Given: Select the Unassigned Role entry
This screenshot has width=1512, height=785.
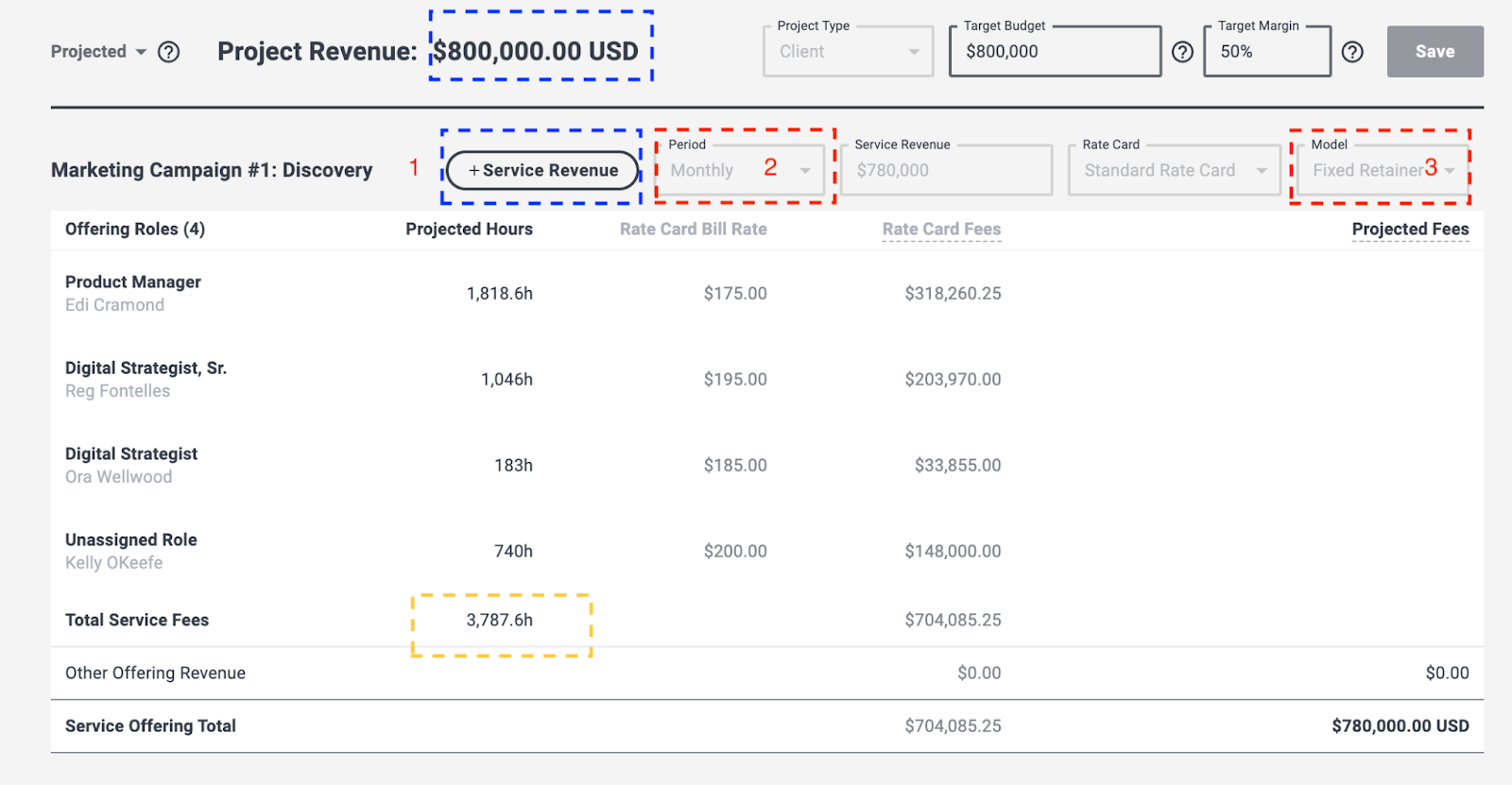Looking at the screenshot, I should click(x=131, y=540).
